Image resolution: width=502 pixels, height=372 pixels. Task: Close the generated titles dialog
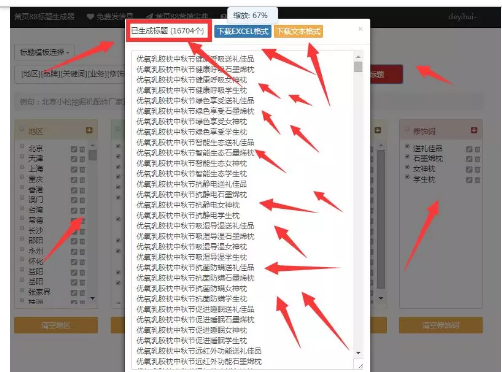[x=360, y=29]
